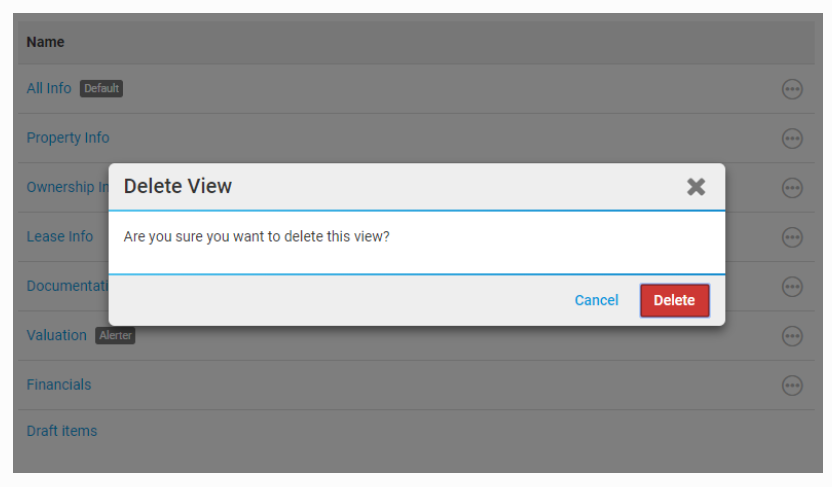This screenshot has width=832, height=487.
Task: Open the ellipsis menu for Valuation
Action: 792,336
